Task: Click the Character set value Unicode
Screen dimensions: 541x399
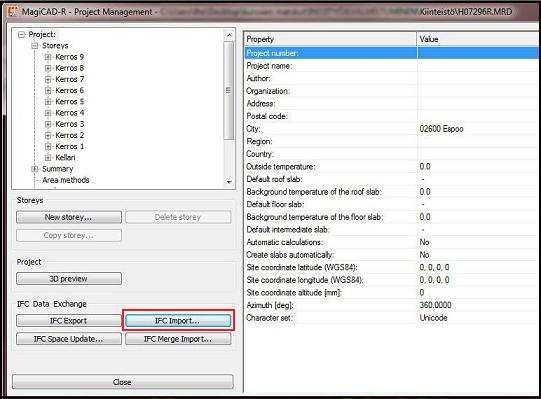Action: 433,318
